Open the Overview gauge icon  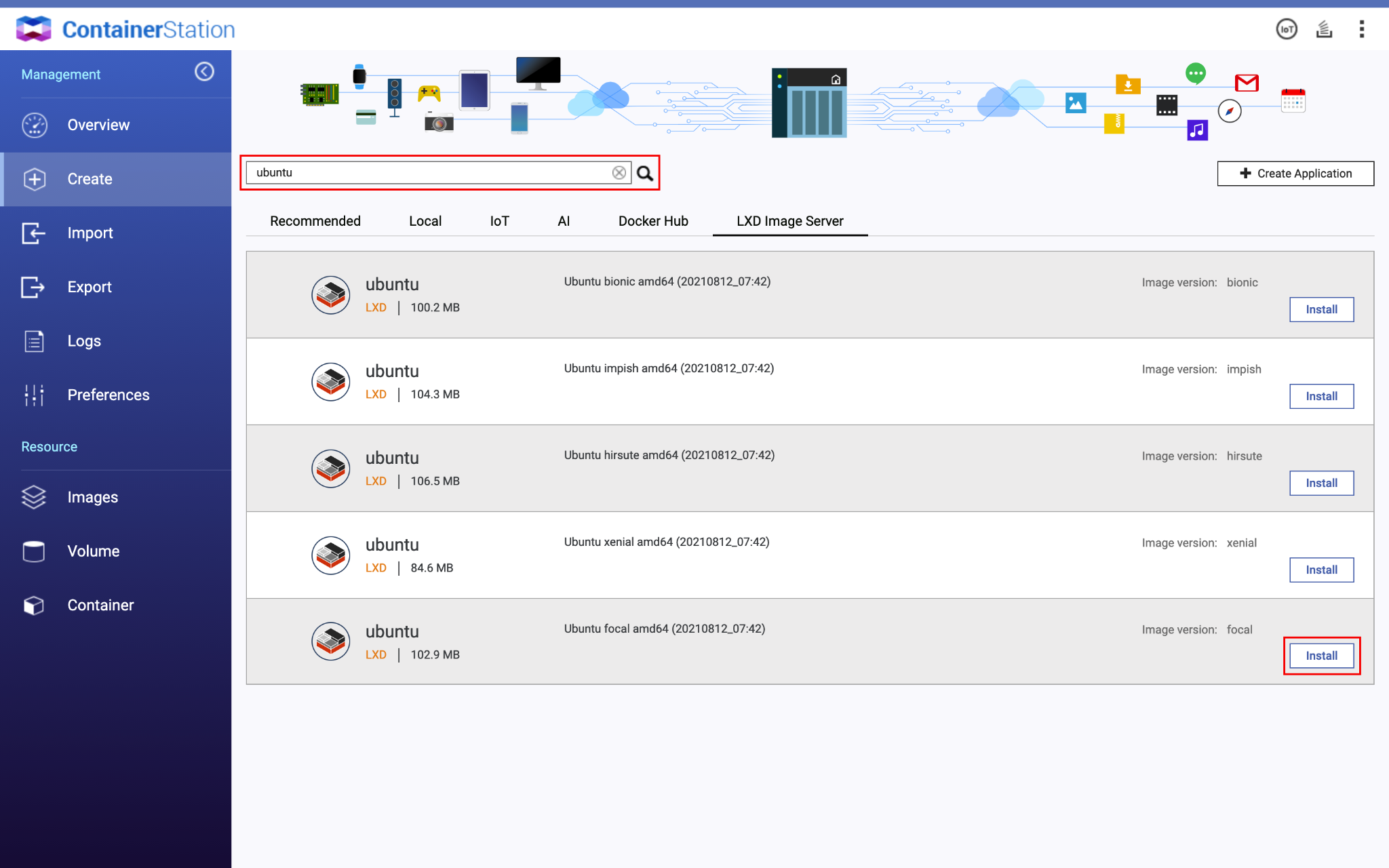[x=35, y=125]
